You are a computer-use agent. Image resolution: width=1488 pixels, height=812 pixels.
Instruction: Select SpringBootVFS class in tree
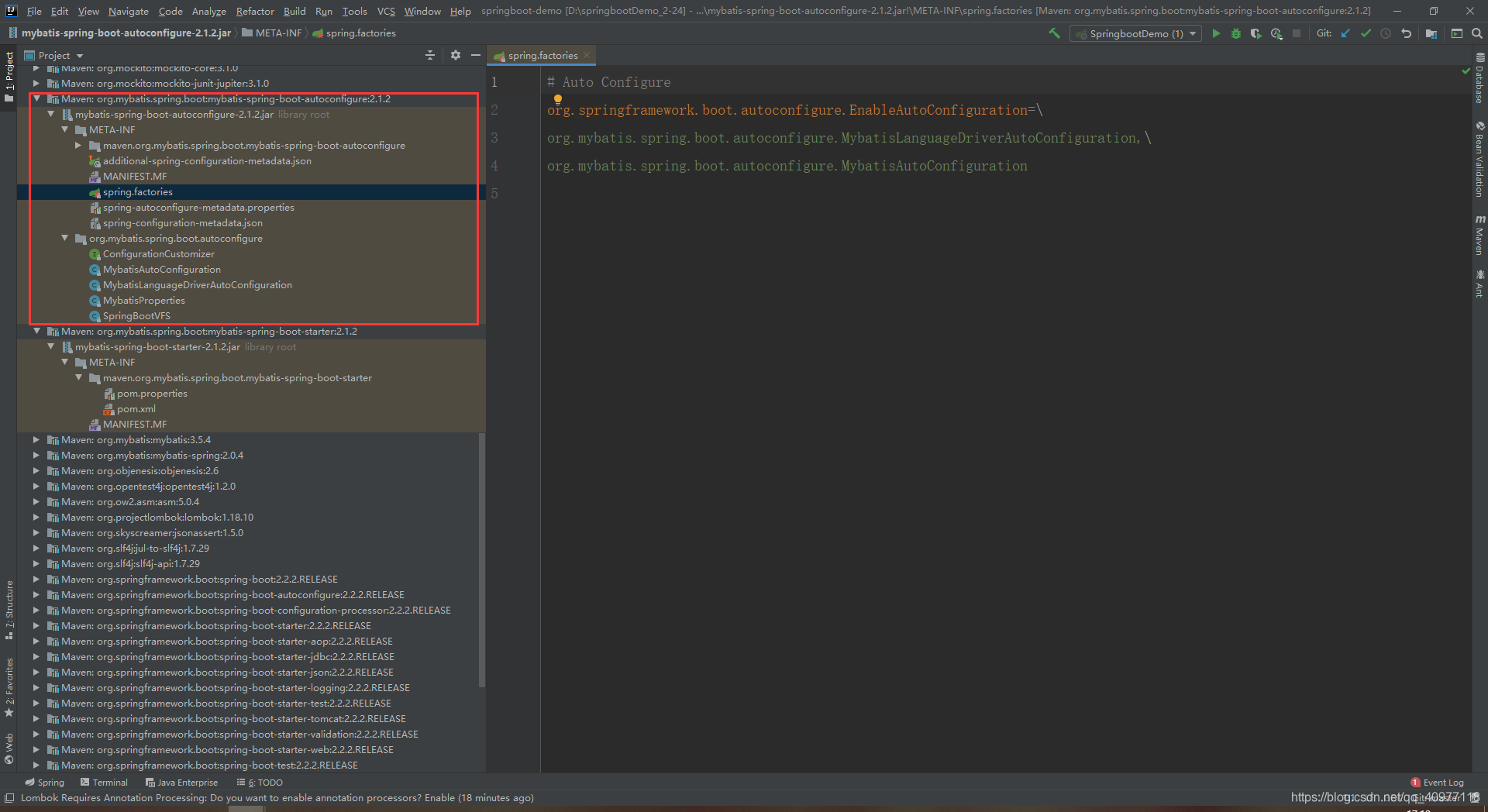tap(136, 315)
